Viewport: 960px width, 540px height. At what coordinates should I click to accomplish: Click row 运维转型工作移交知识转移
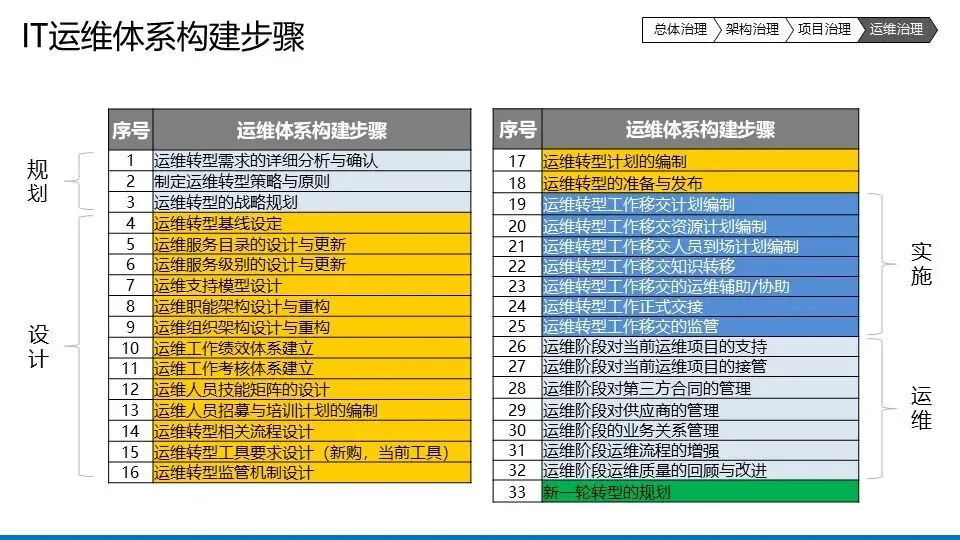click(x=676, y=266)
